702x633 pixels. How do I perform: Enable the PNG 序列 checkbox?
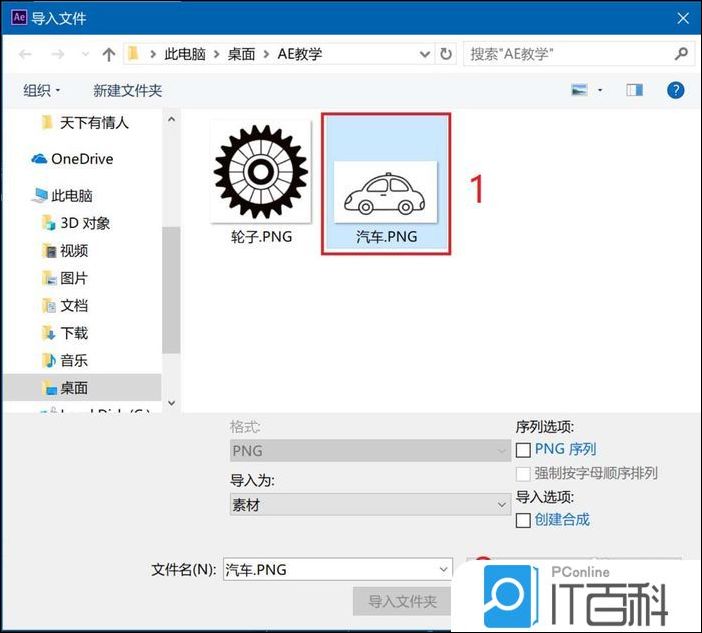coord(523,450)
